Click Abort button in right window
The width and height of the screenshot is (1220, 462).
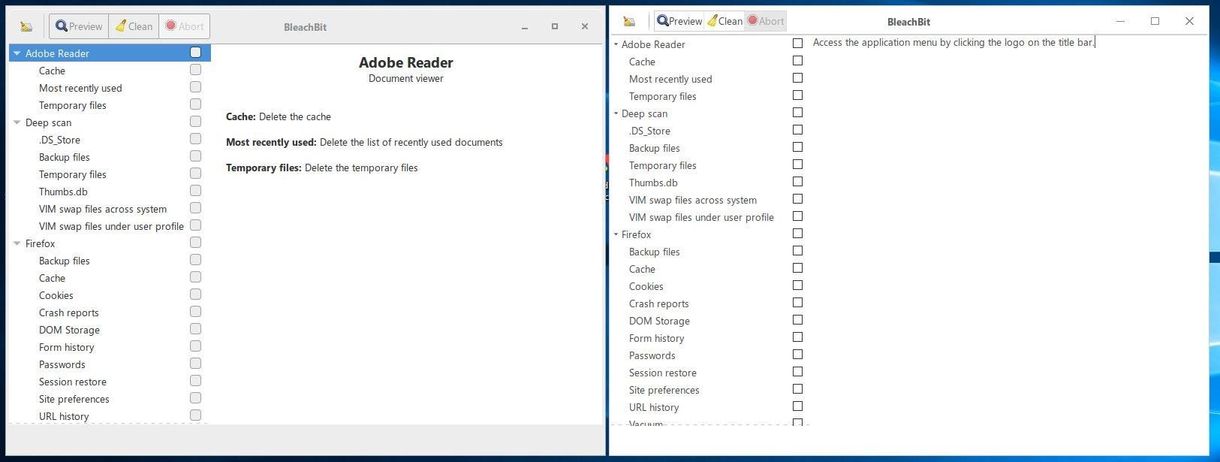point(766,21)
